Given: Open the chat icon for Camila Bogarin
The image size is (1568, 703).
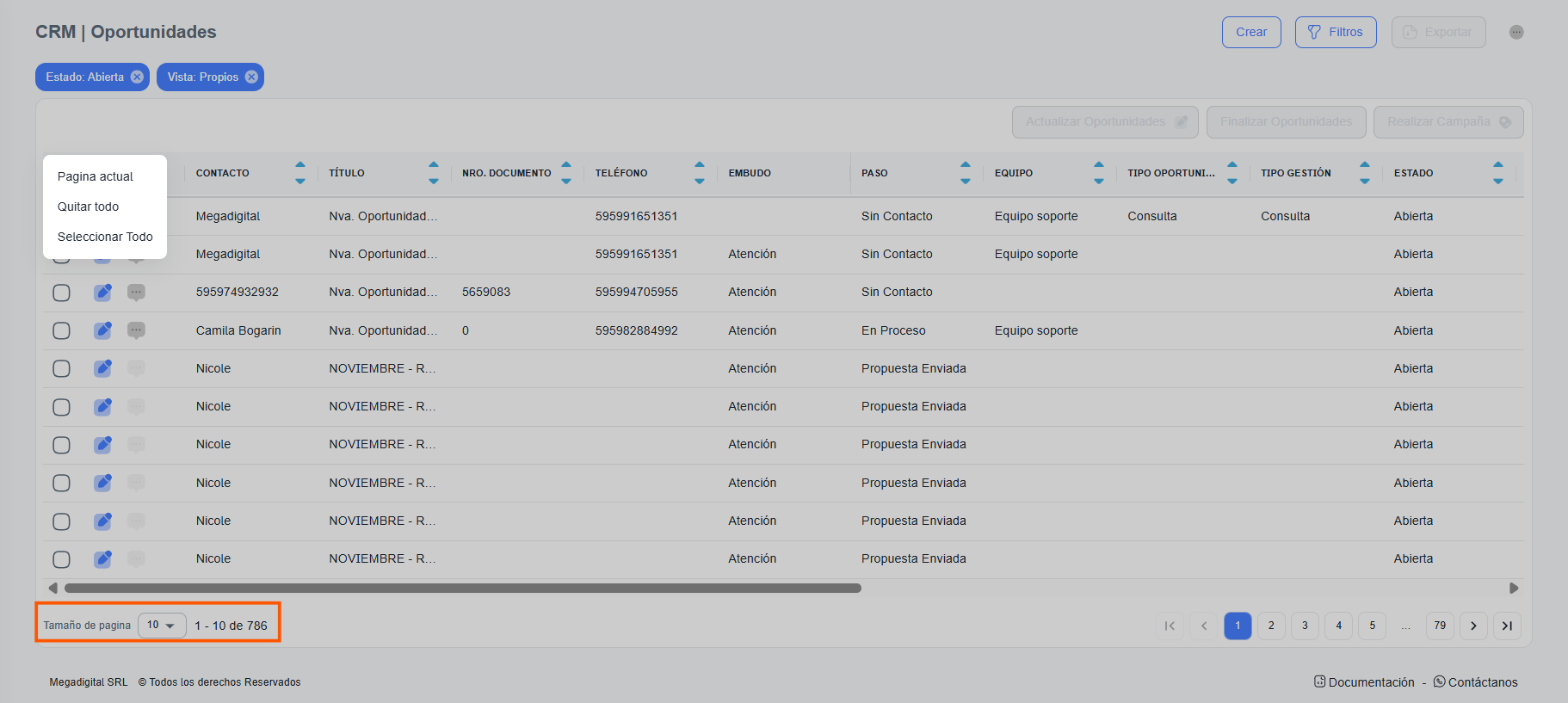Looking at the screenshot, I should tap(136, 330).
